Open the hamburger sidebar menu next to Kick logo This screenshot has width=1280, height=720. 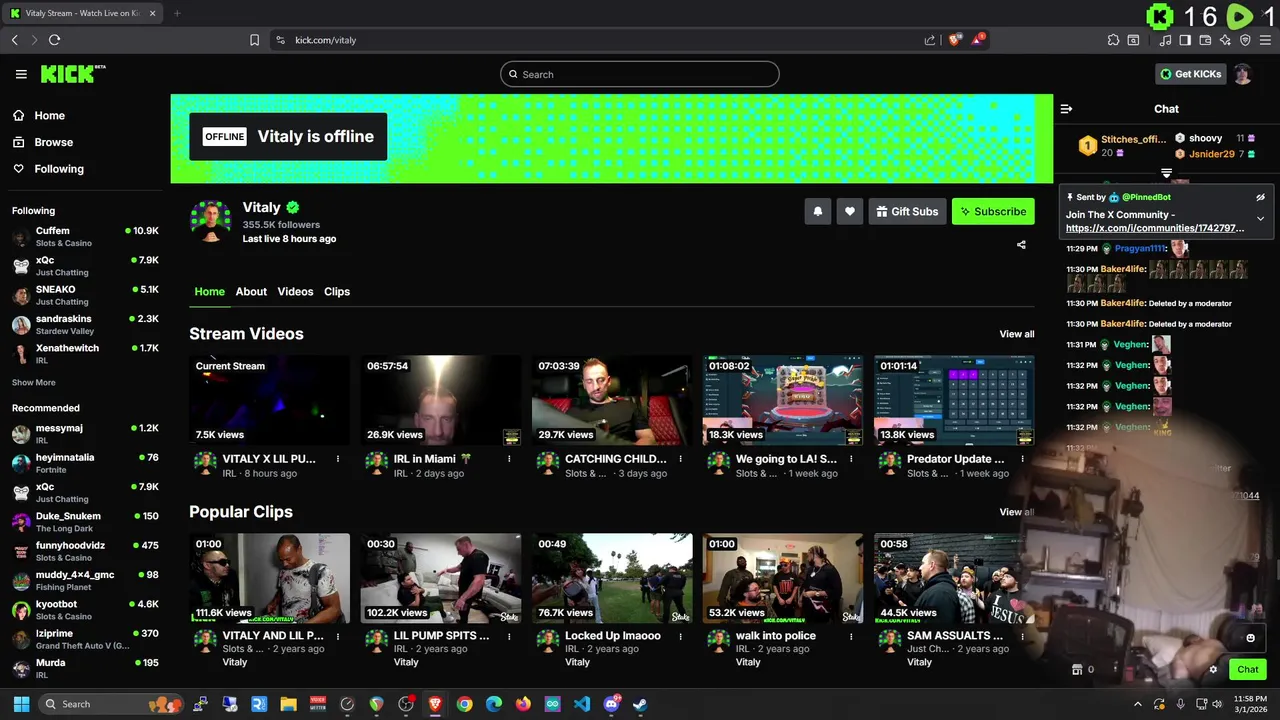(x=21, y=74)
